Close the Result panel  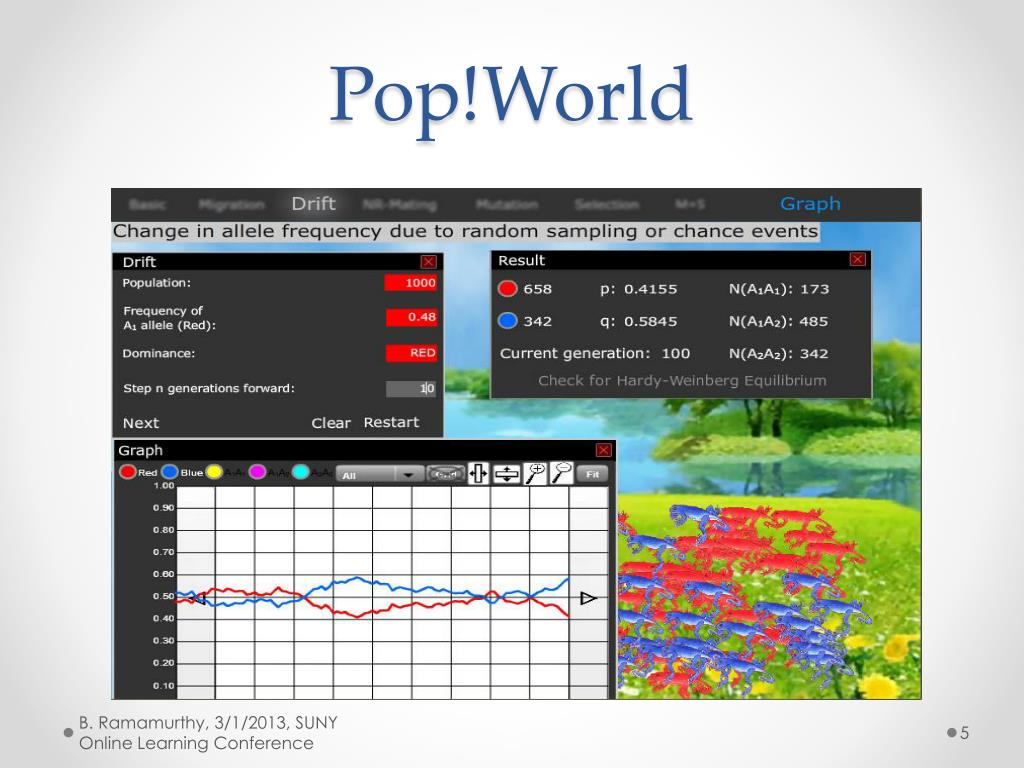pyautogui.click(x=857, y=259)
